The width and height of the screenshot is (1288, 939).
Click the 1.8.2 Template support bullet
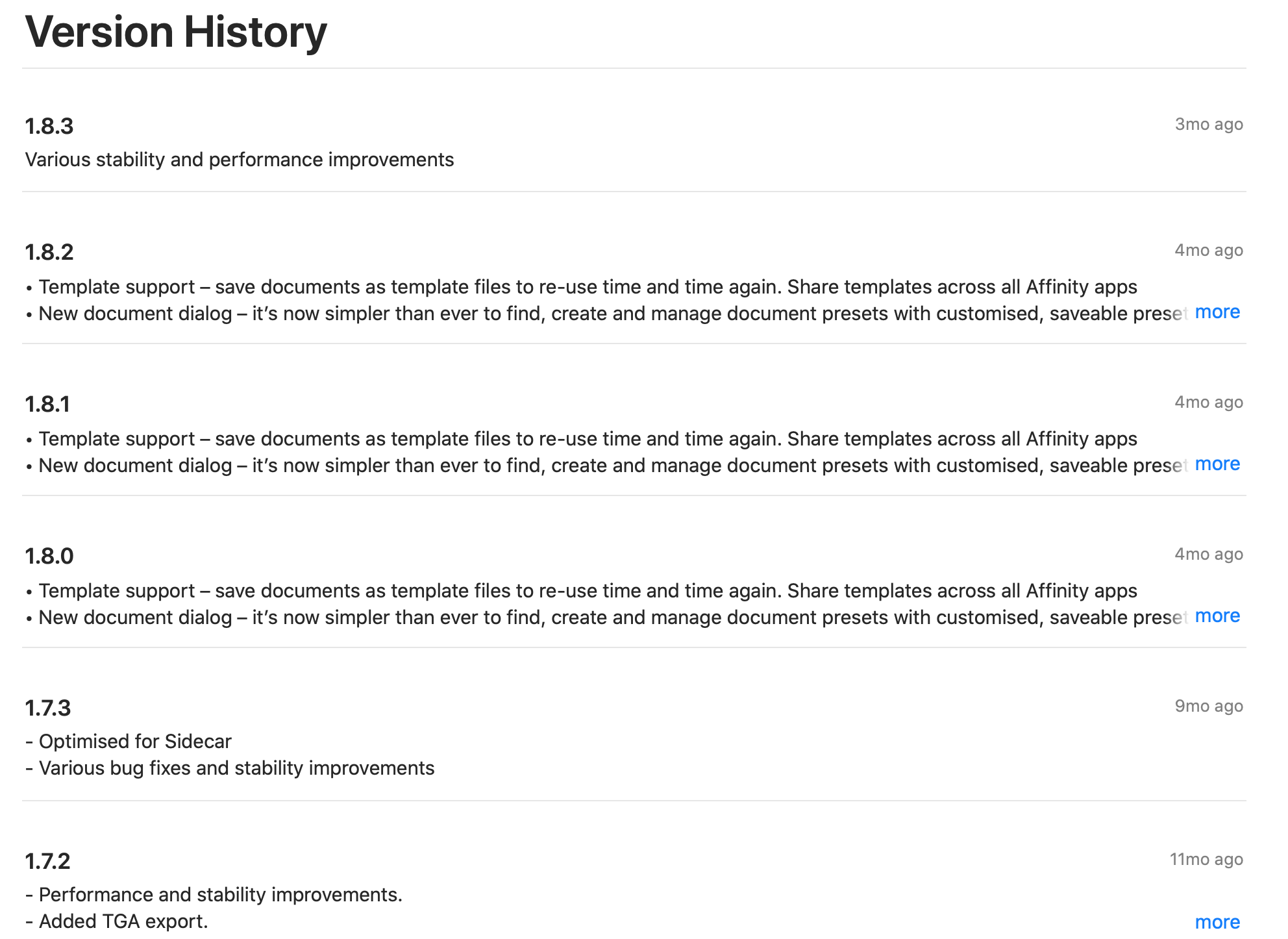point(582,287)
